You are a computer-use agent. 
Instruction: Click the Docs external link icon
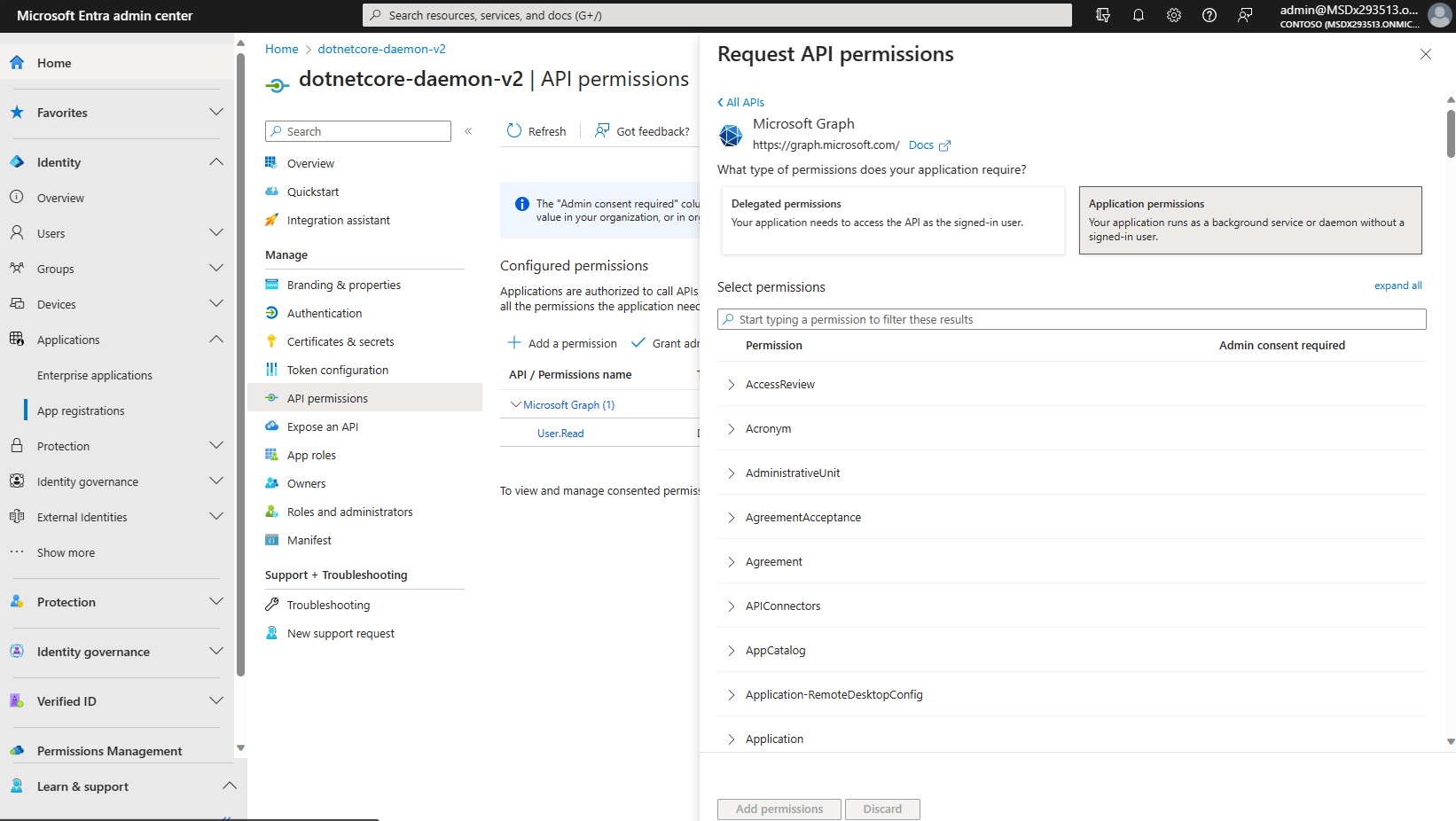coord(944,145)
